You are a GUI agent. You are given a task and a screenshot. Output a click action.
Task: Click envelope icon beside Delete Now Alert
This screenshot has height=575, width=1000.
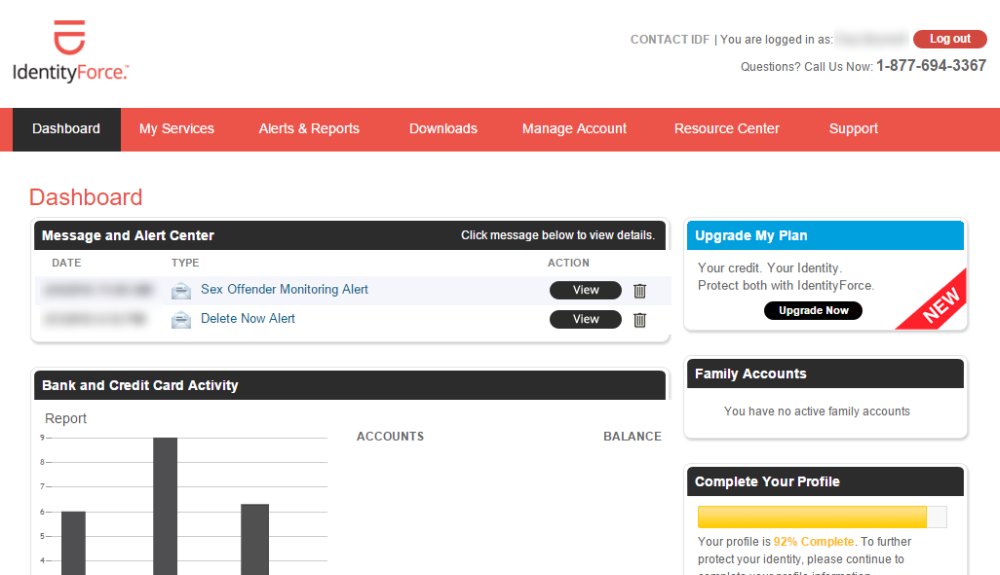click(x=181, y=320)
